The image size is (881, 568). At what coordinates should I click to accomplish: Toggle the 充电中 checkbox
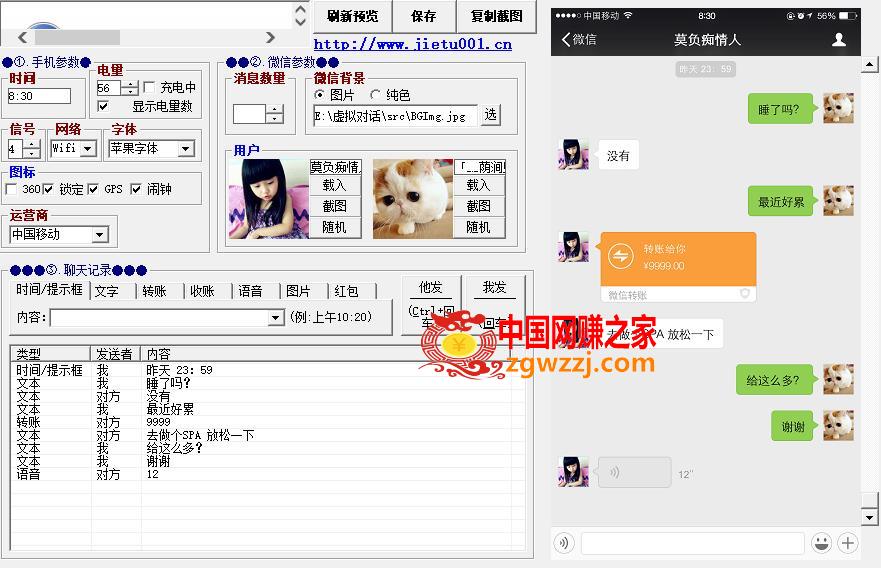coord(149,87)
